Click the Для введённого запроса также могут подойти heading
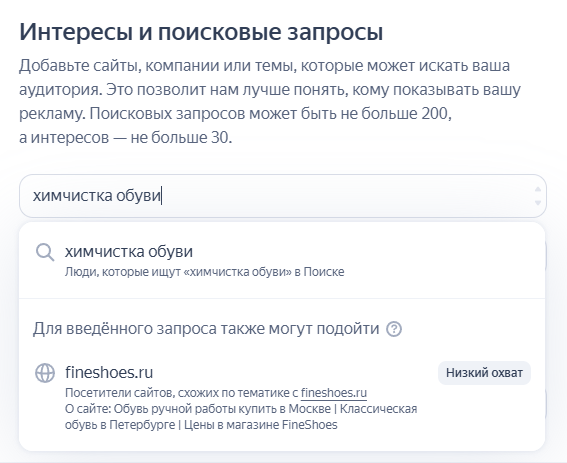The image size is (567, 463). pos(206,329)
